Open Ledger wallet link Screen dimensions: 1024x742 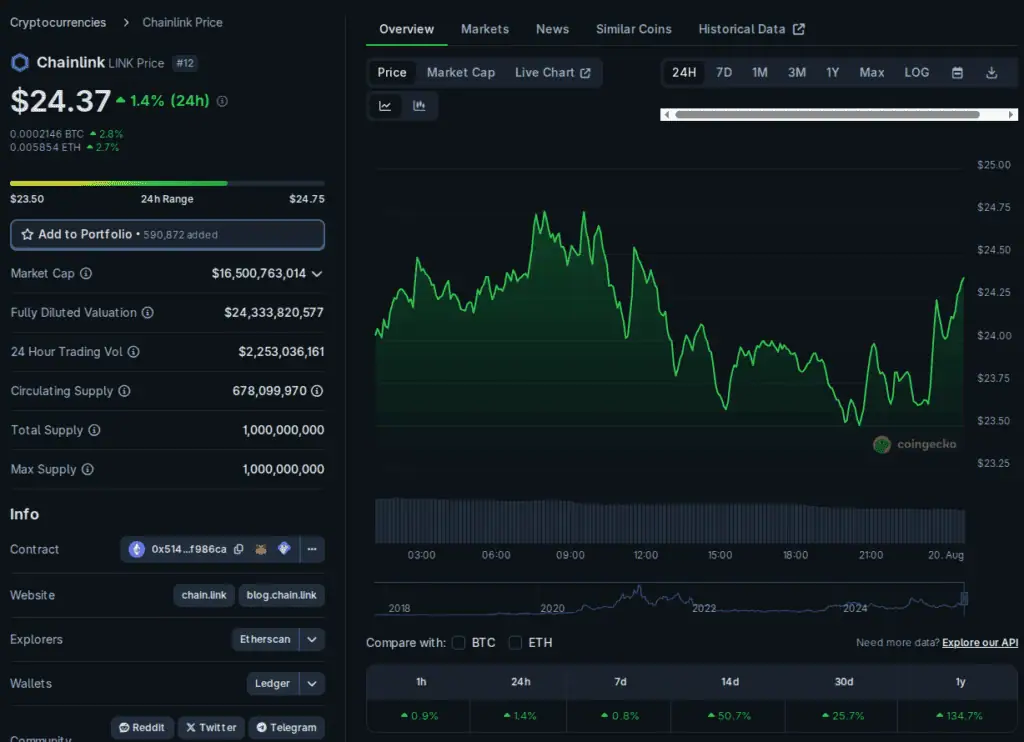tap(272, 684)
